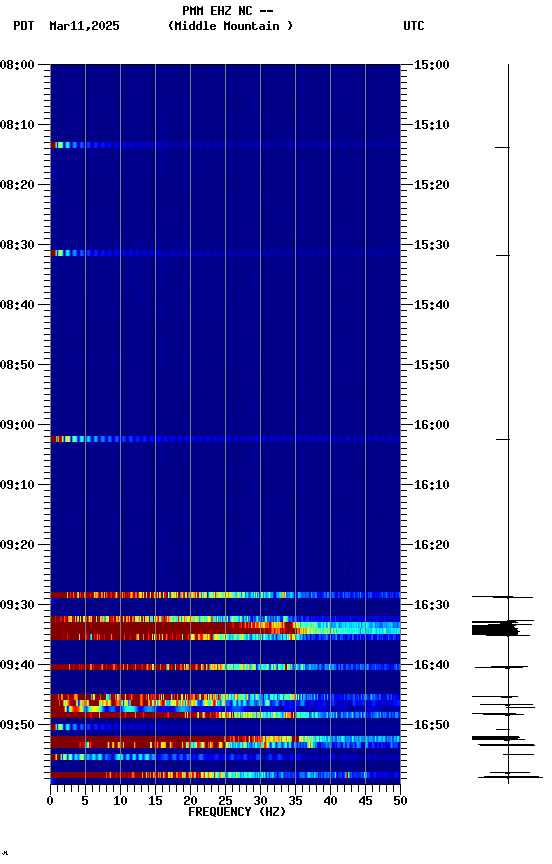Click the 'PDT' timezone label
Viewport: 552px width, 864px height.
24,26
